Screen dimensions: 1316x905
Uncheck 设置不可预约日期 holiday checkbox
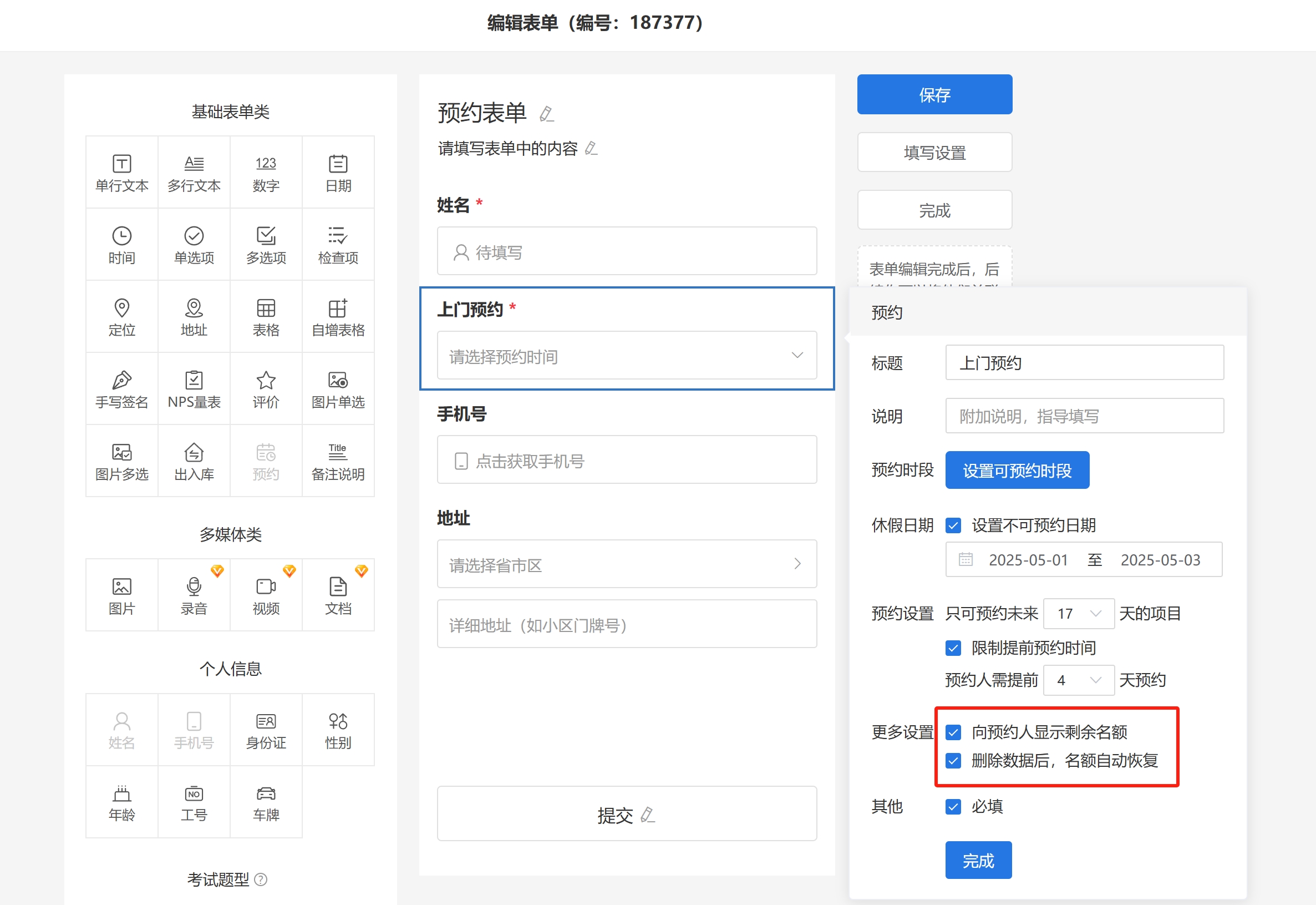(953, 525)
